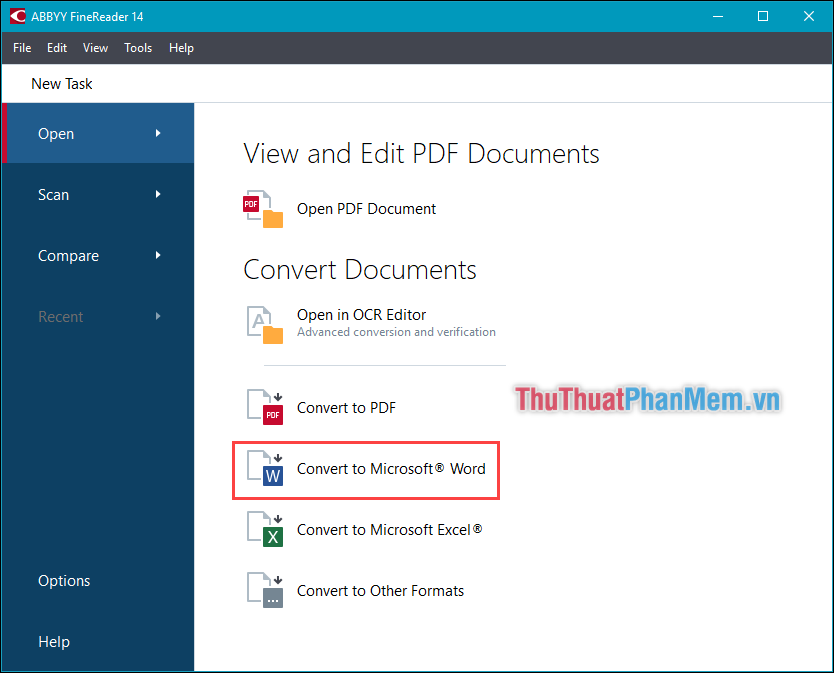
Task: Click the Open PDF Document icon
Action: [x=262, y=208]
